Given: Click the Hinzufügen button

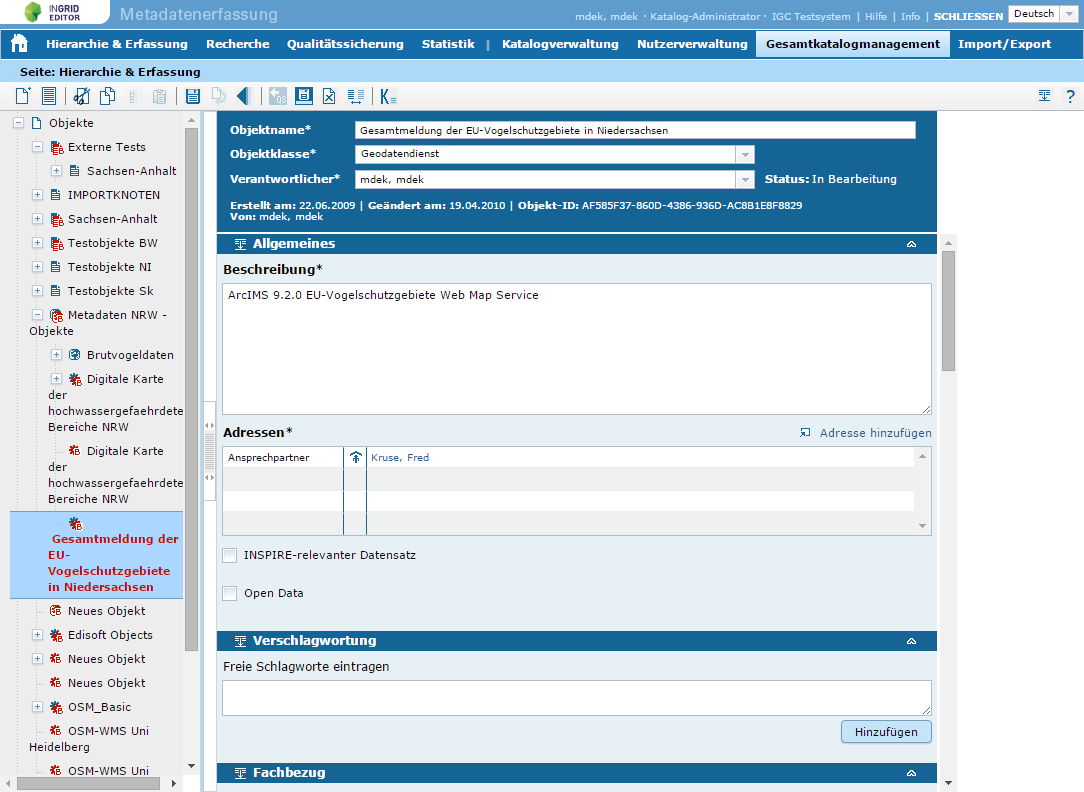Looking at the screenshot, I should tap(886, 732).
